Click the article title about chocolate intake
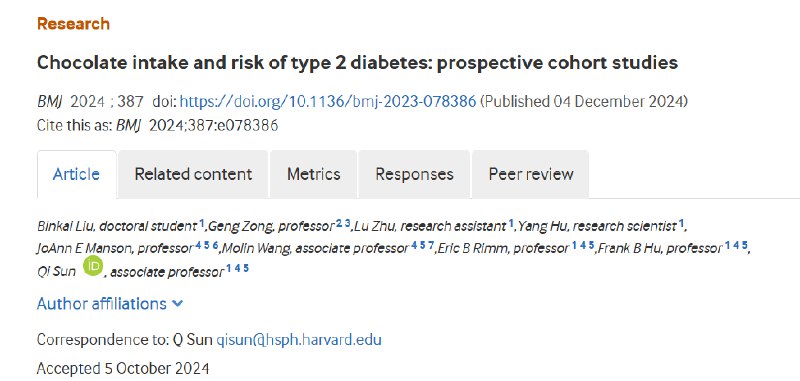 pyautogui.click(x=357, y=62)
